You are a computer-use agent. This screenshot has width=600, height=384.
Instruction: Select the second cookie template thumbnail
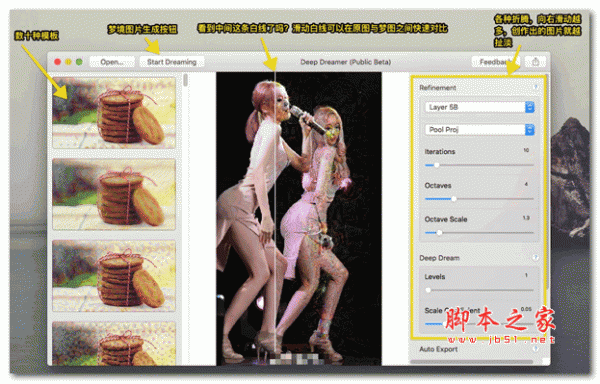click(x=114, y=195)
